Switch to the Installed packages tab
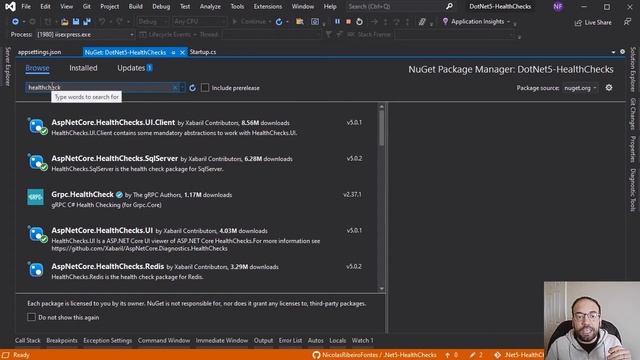The image size is (640, 360). [x=83, y=68]
